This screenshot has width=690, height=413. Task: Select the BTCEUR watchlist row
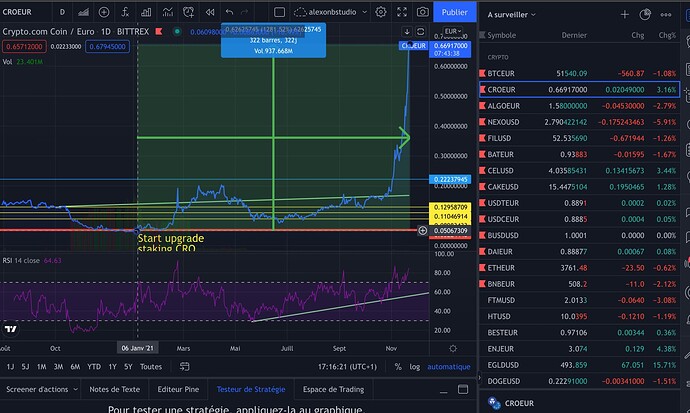coord(579,73)
